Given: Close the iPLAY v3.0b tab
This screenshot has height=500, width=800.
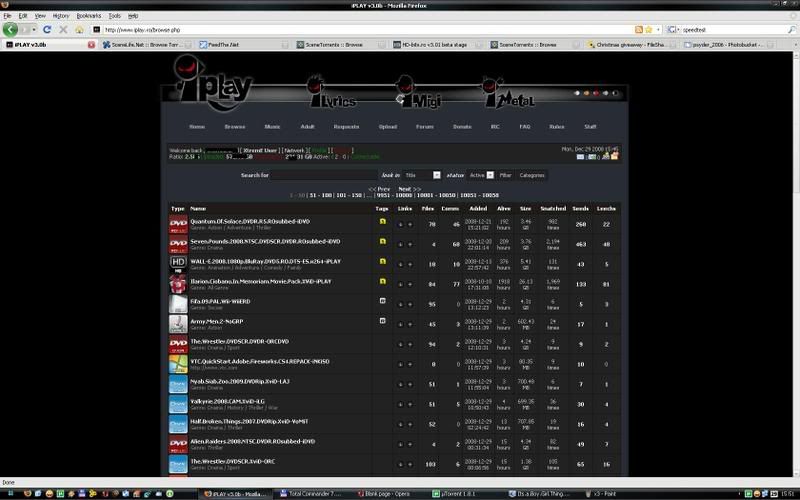Looking at the screenshot, I should tap(91, 45).
